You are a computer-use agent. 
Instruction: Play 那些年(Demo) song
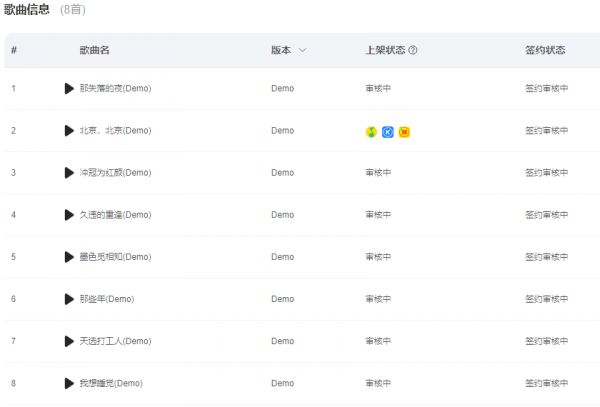pyautogui.click(x=69, y=298)
